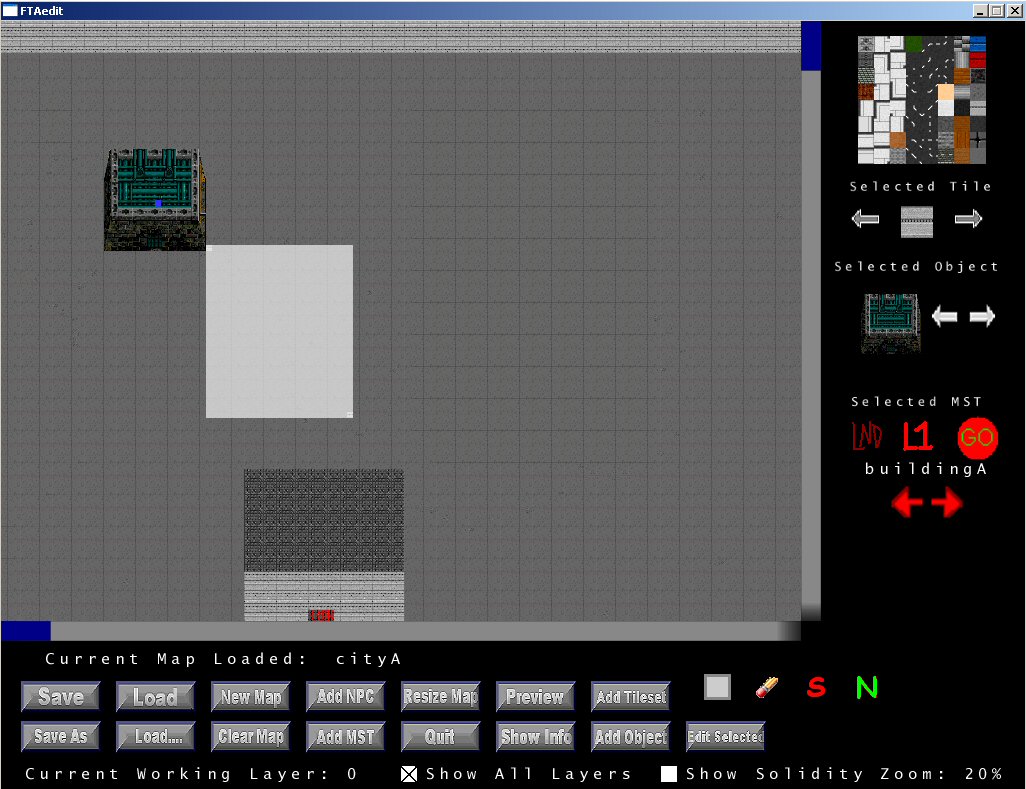Click the dark red LND icon
Image resolution: width=1026 pixels, height=789 pixels.
866,437
